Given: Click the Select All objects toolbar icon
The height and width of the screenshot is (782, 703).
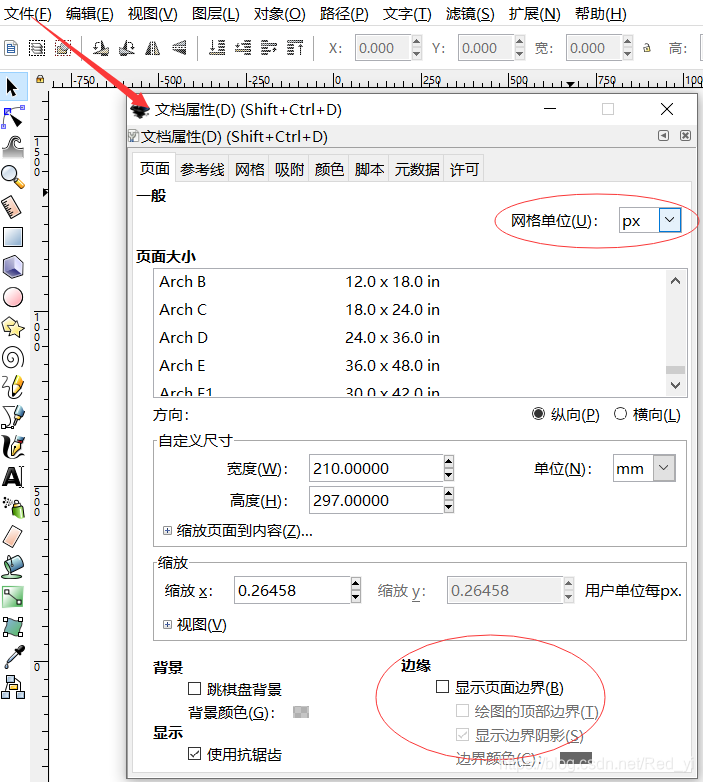Looking at the screenshot, I should click(11, 48).
